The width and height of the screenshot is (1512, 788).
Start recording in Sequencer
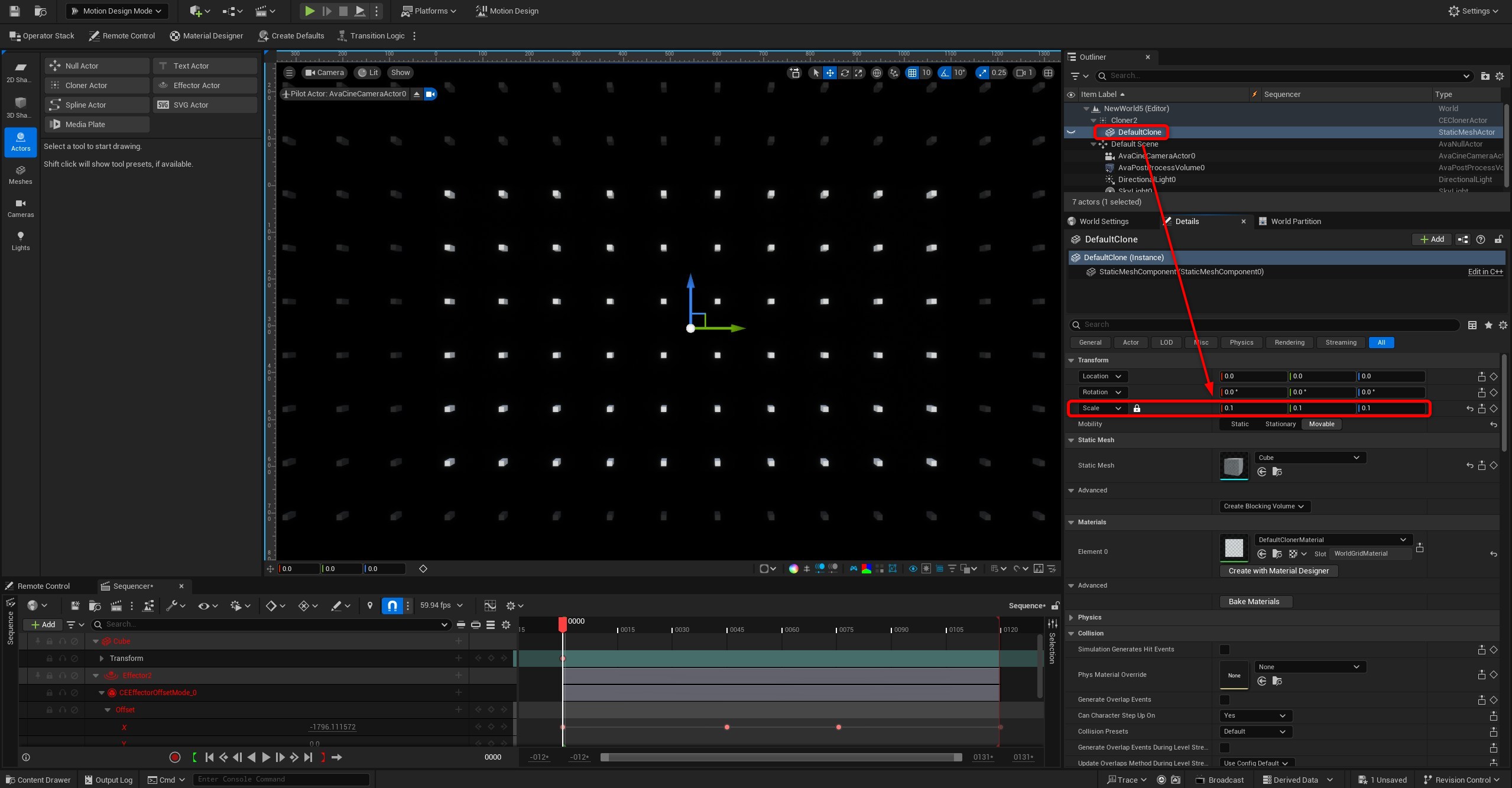point(174,757)
